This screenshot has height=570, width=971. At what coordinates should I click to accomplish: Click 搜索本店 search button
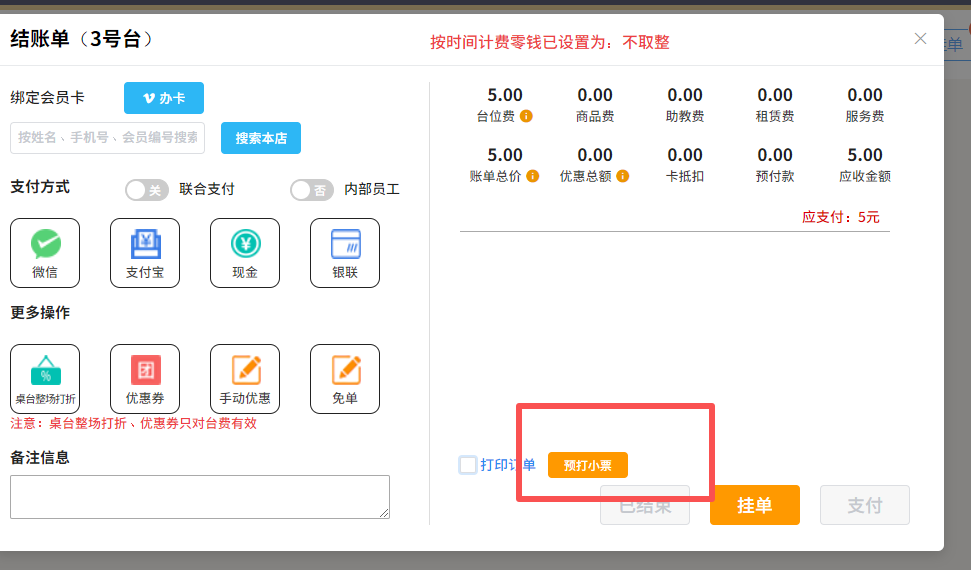261,138
